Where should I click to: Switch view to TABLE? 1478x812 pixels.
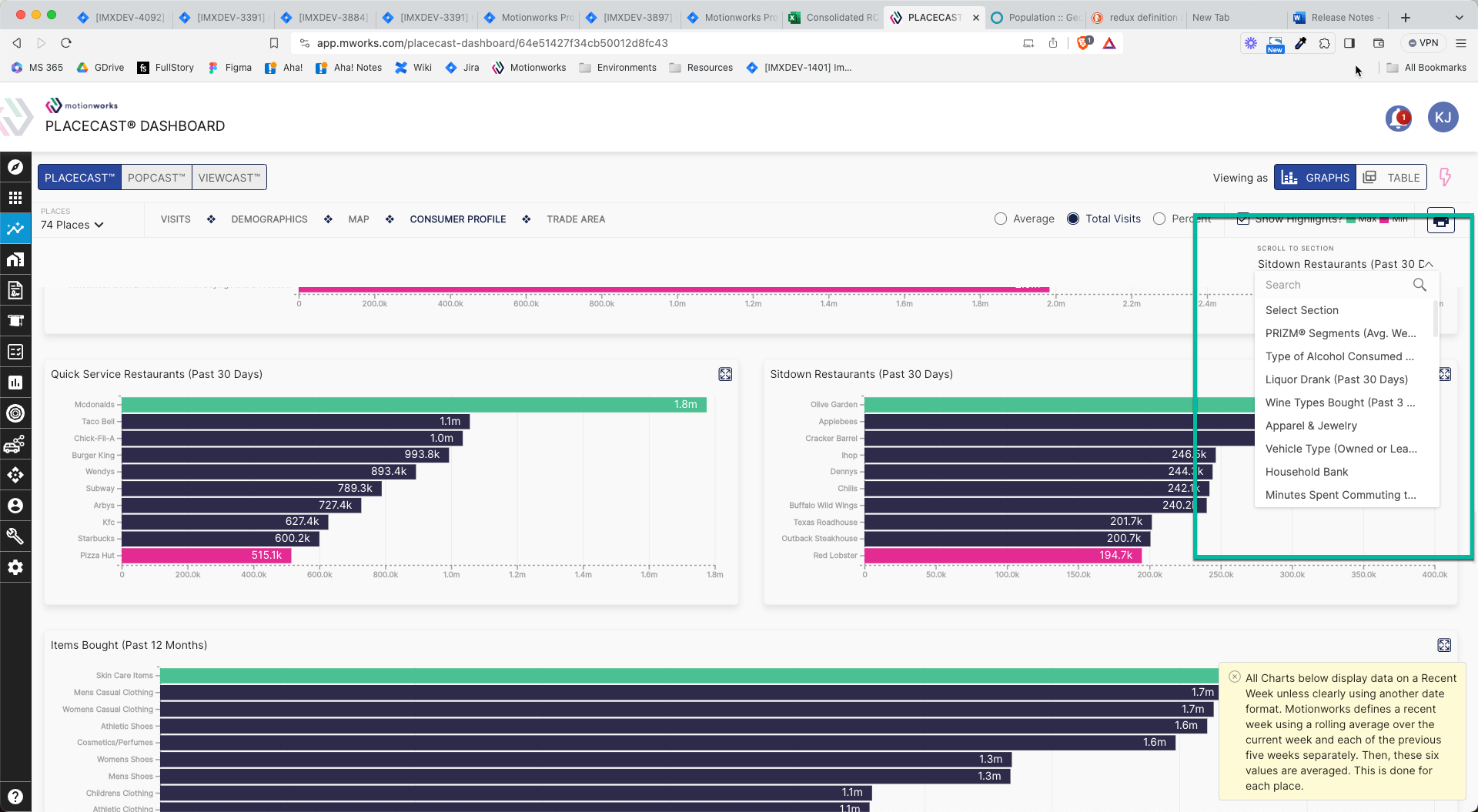pos(1391,177)
